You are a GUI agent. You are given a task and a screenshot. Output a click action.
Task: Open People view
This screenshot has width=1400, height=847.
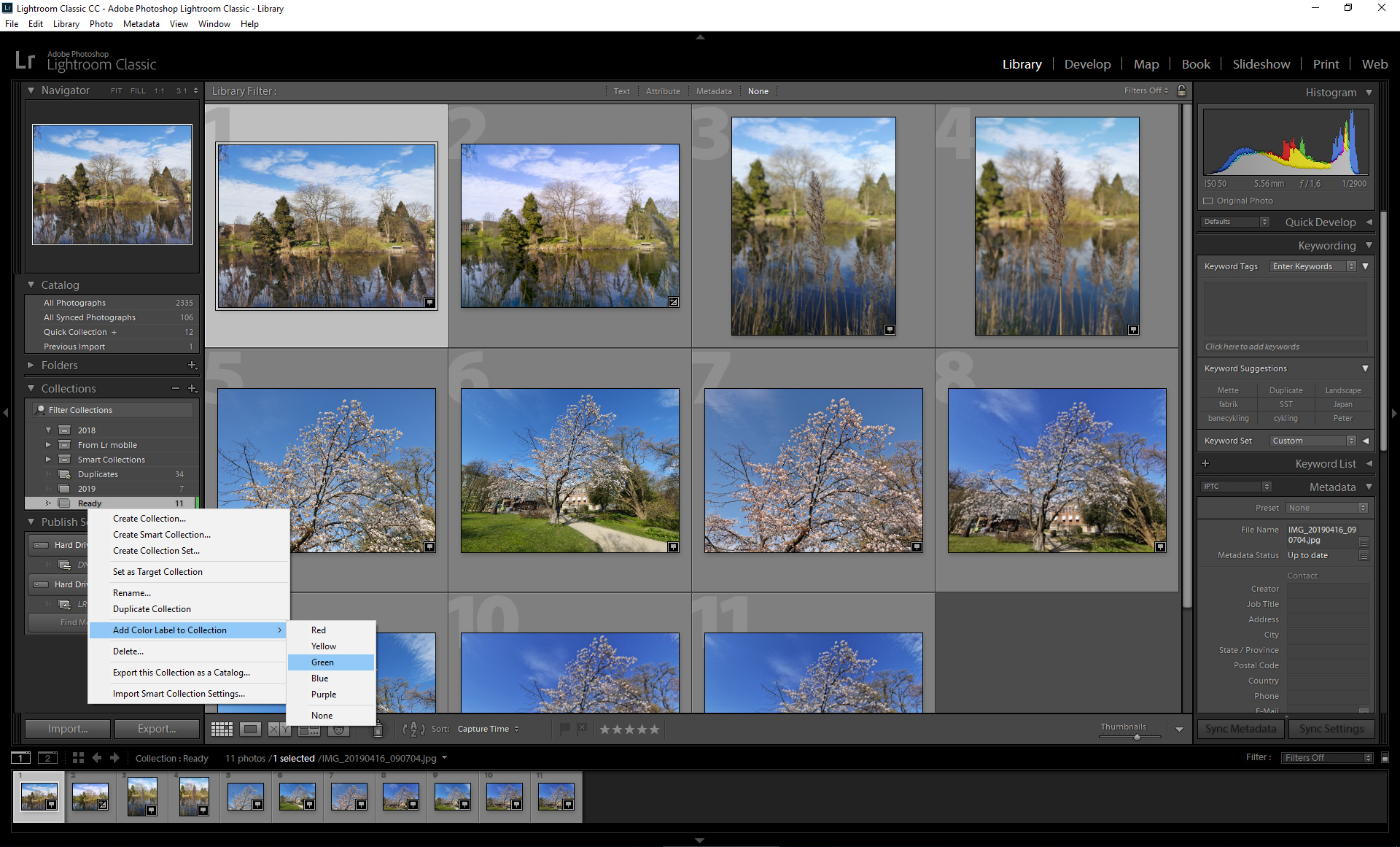click(338, 729)
